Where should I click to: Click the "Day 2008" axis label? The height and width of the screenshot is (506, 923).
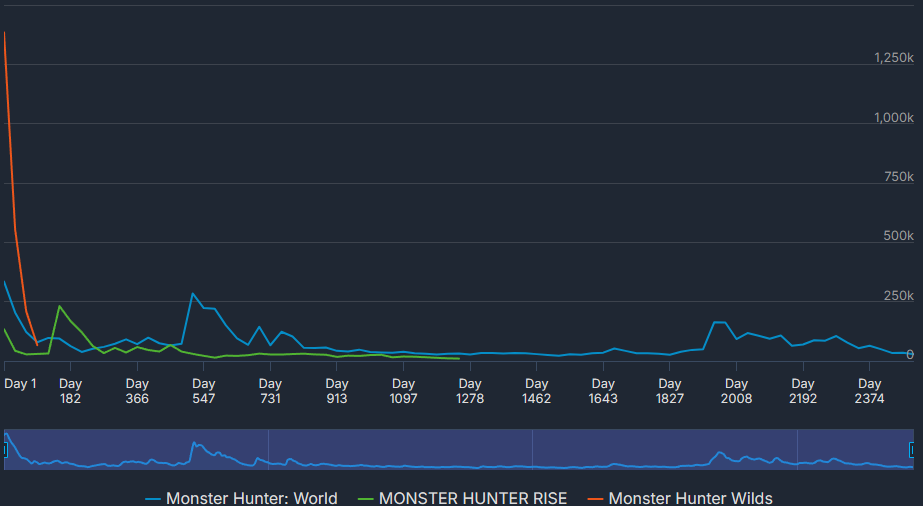click(736, 391)
